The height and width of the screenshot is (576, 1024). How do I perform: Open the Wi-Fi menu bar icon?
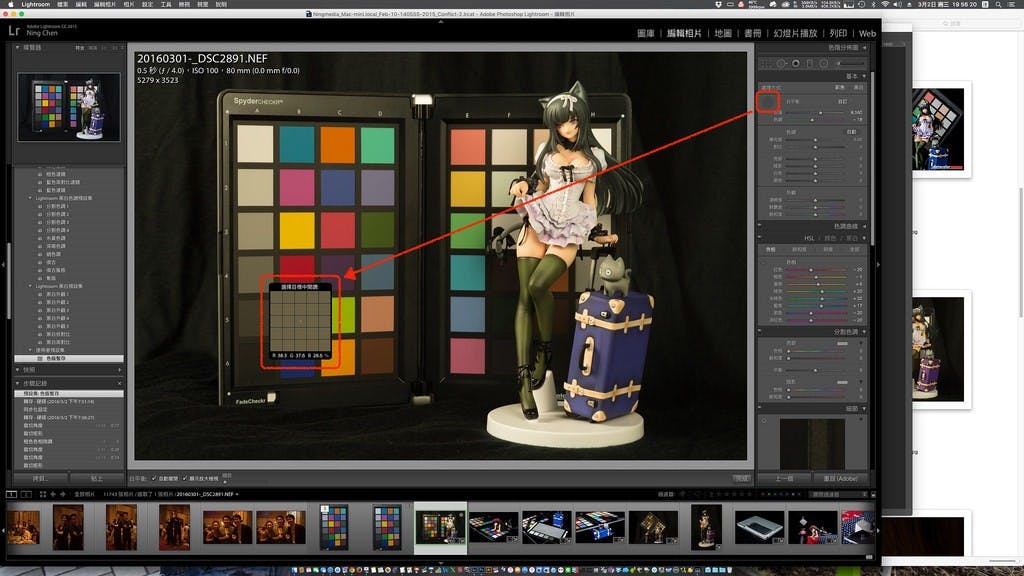click(x=884, y=5)
